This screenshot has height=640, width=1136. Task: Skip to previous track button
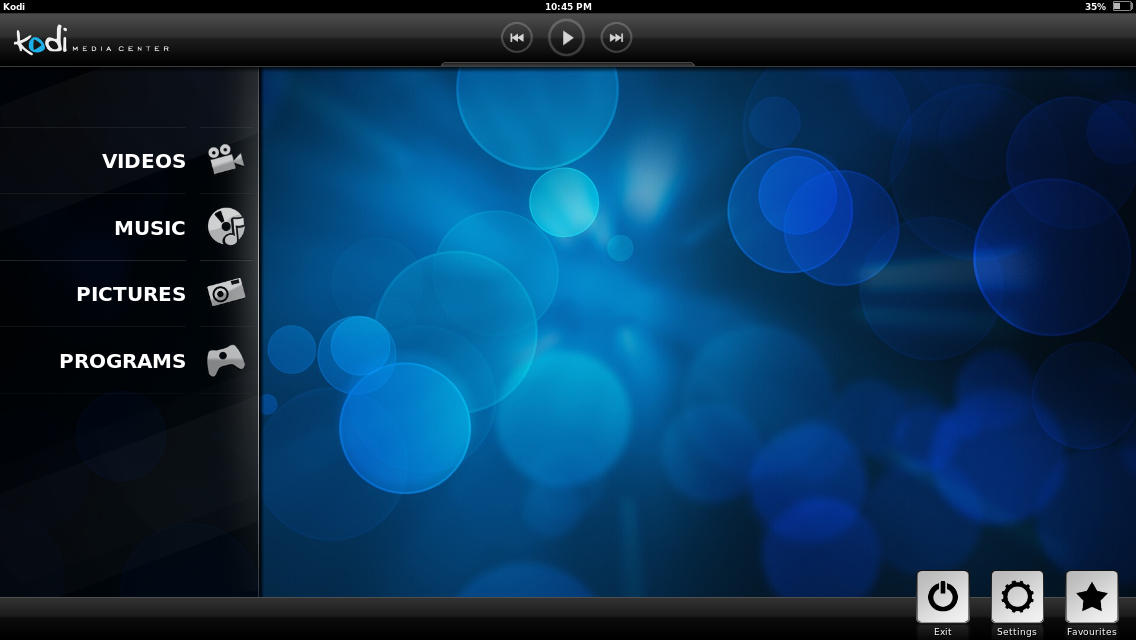[517, 38]
